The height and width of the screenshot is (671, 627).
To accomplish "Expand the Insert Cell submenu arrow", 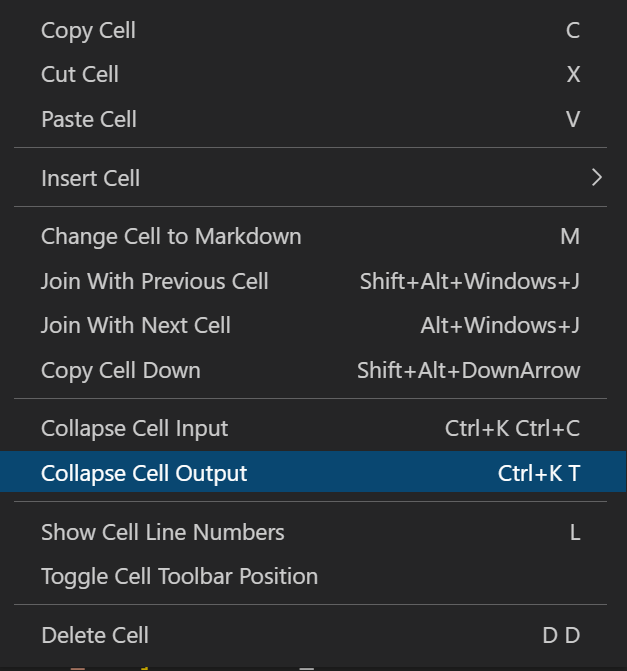I will tap(597, 177).
